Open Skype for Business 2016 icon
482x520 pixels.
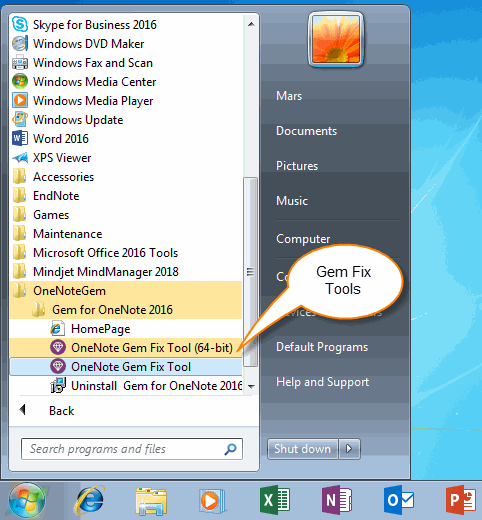coord(20,25)
